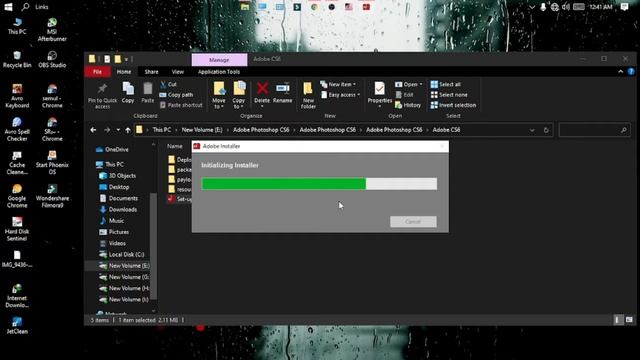Open the File menu tab
Screen dimensions: 640x360
click(97, 72)
